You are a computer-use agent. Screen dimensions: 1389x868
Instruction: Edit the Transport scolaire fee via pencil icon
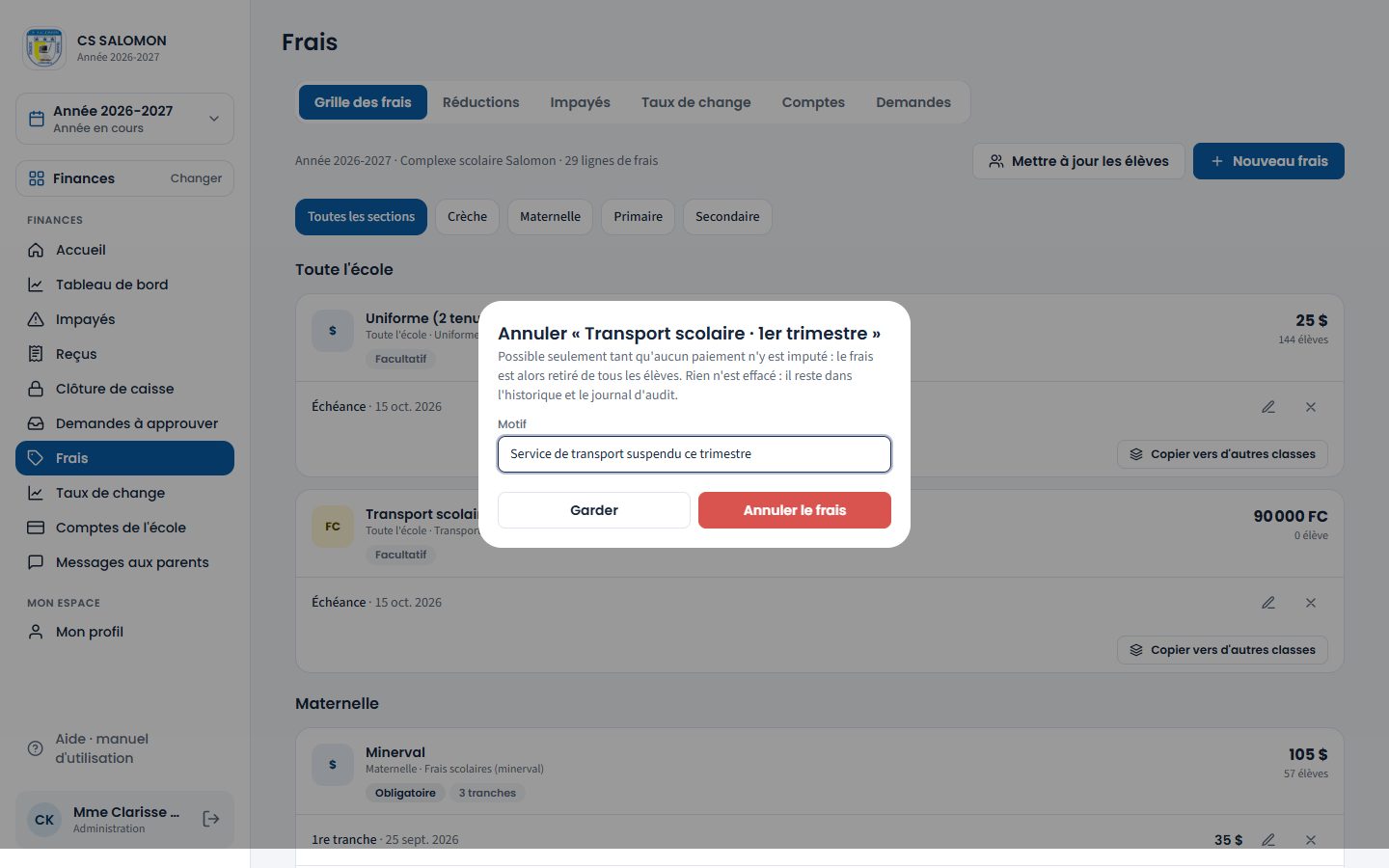pos(1268,603)
